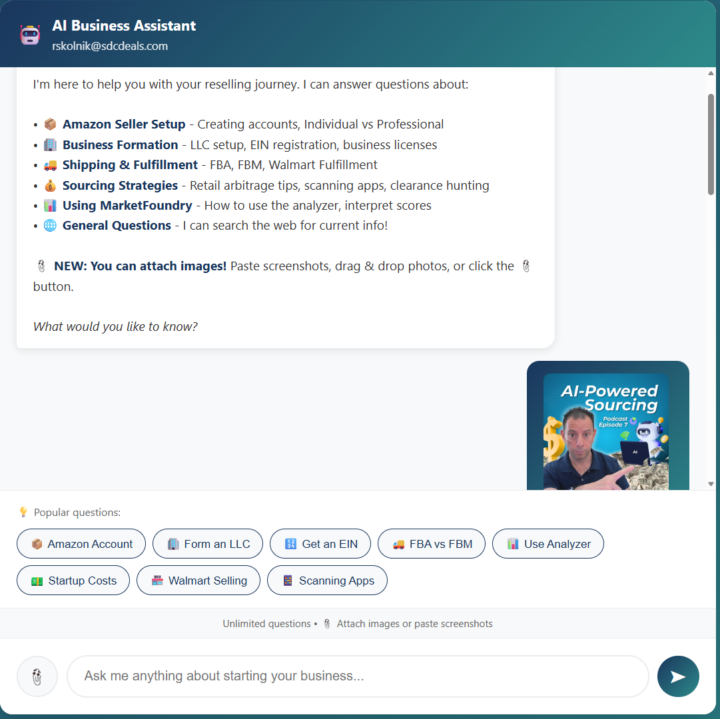Choose the Walmart Selling question chip
The image size is (720, 719).
pos(198,580)
